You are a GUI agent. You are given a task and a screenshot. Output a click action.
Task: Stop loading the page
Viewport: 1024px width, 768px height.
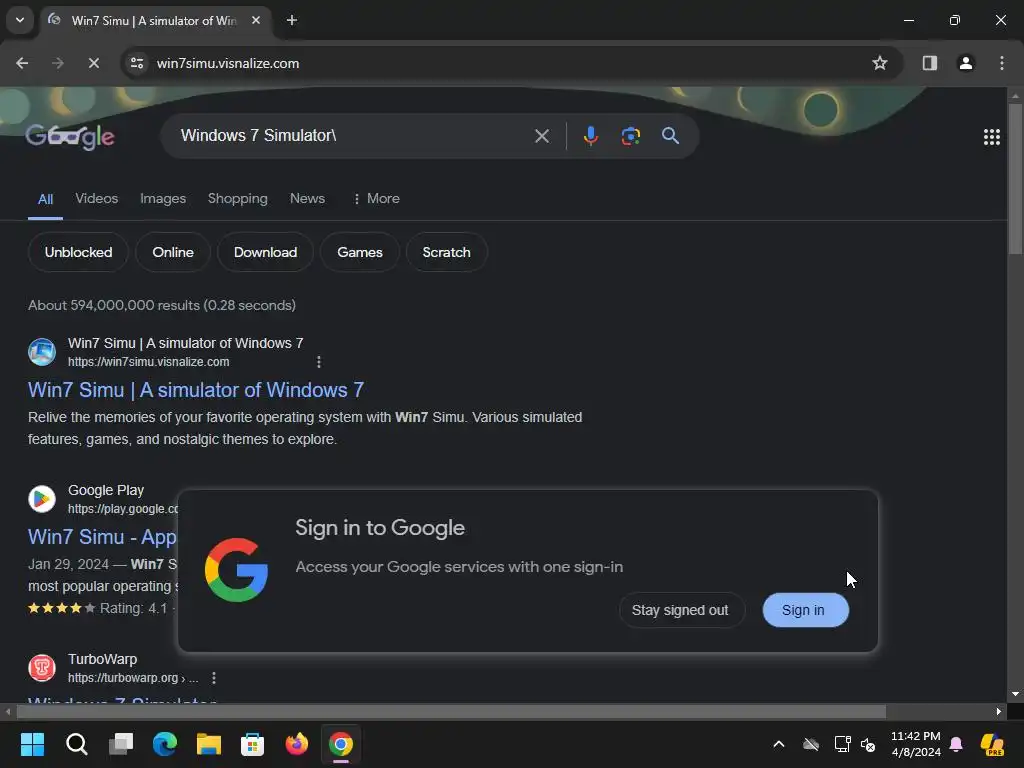click(x=93, y=63)
